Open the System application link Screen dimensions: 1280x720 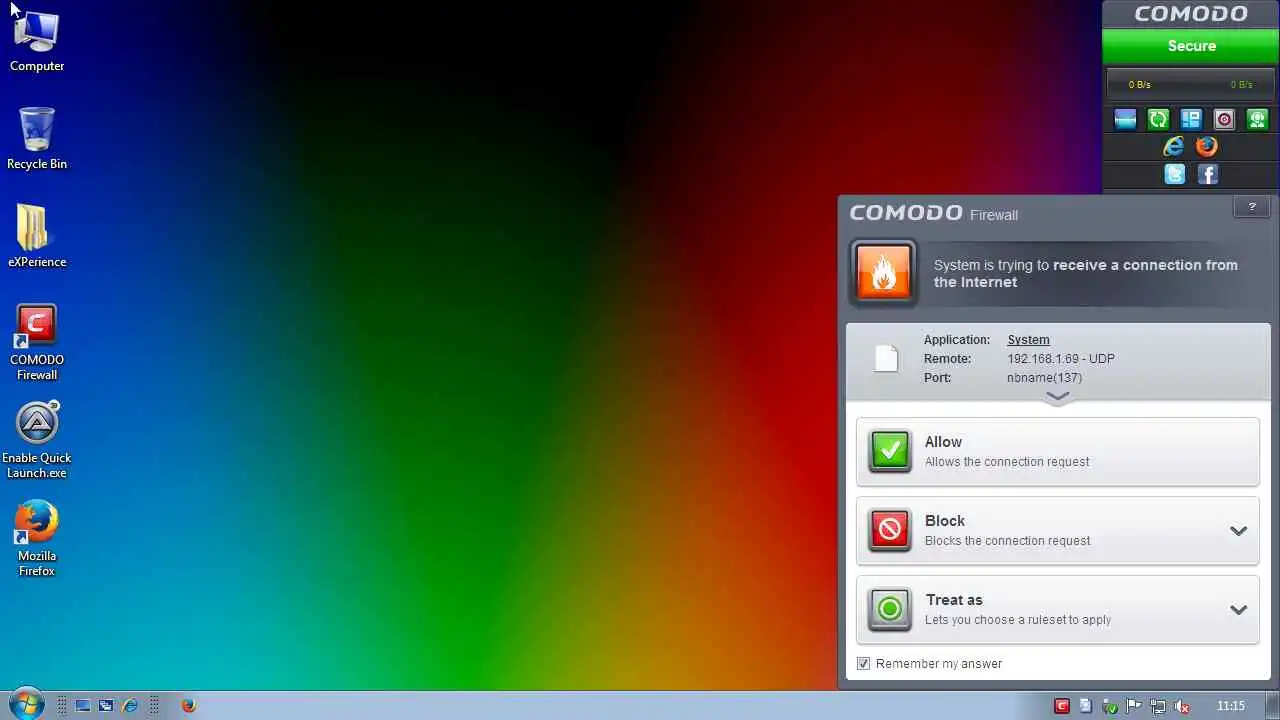pos(1028,340)
